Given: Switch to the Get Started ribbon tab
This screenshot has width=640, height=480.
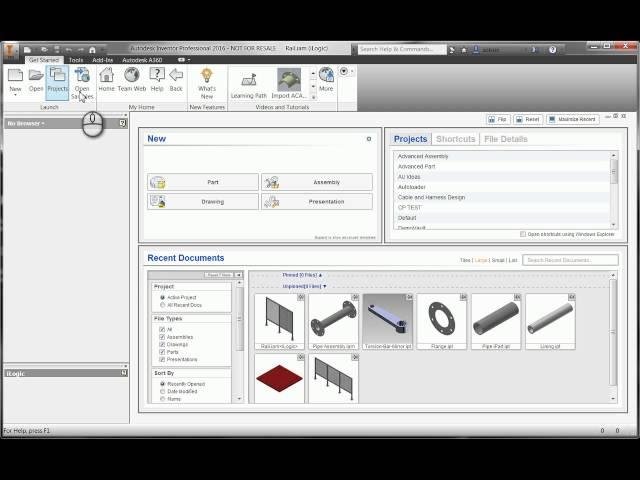Looking at the screenshot, I should (x=44, y=60).
